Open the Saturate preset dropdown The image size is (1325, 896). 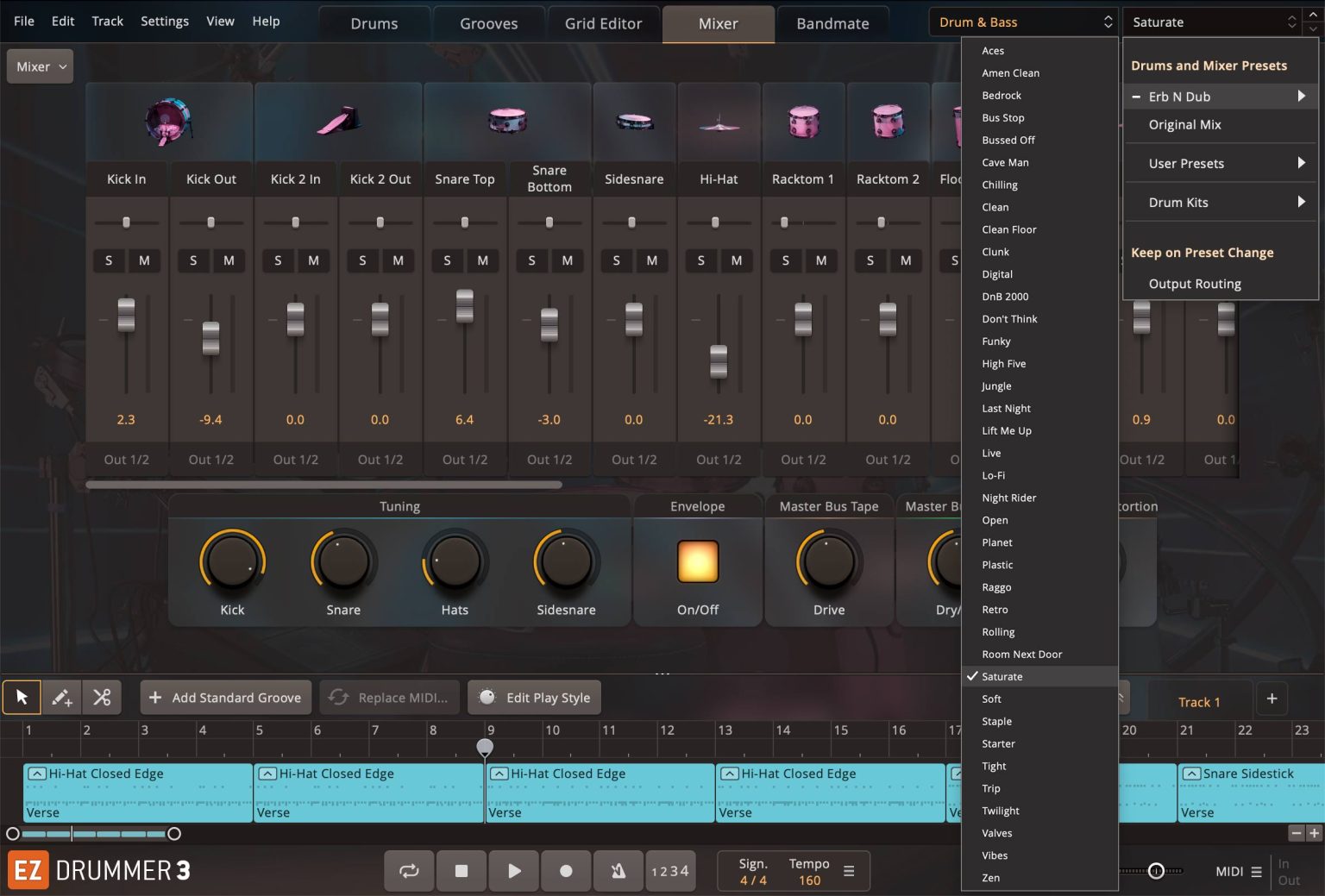tap(1214, 22)
